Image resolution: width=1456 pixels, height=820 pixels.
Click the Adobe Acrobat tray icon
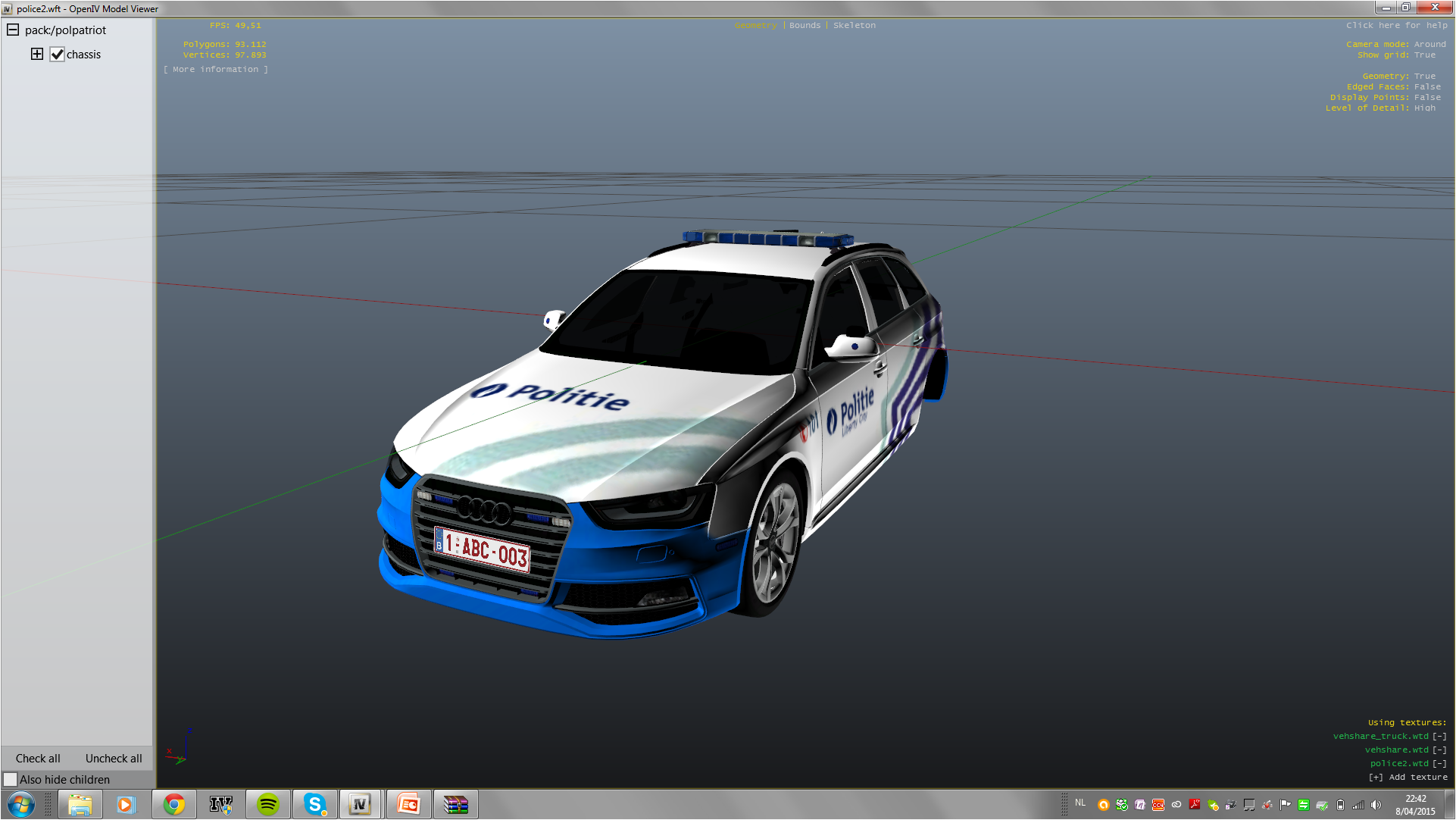(x=1195, y=805)
